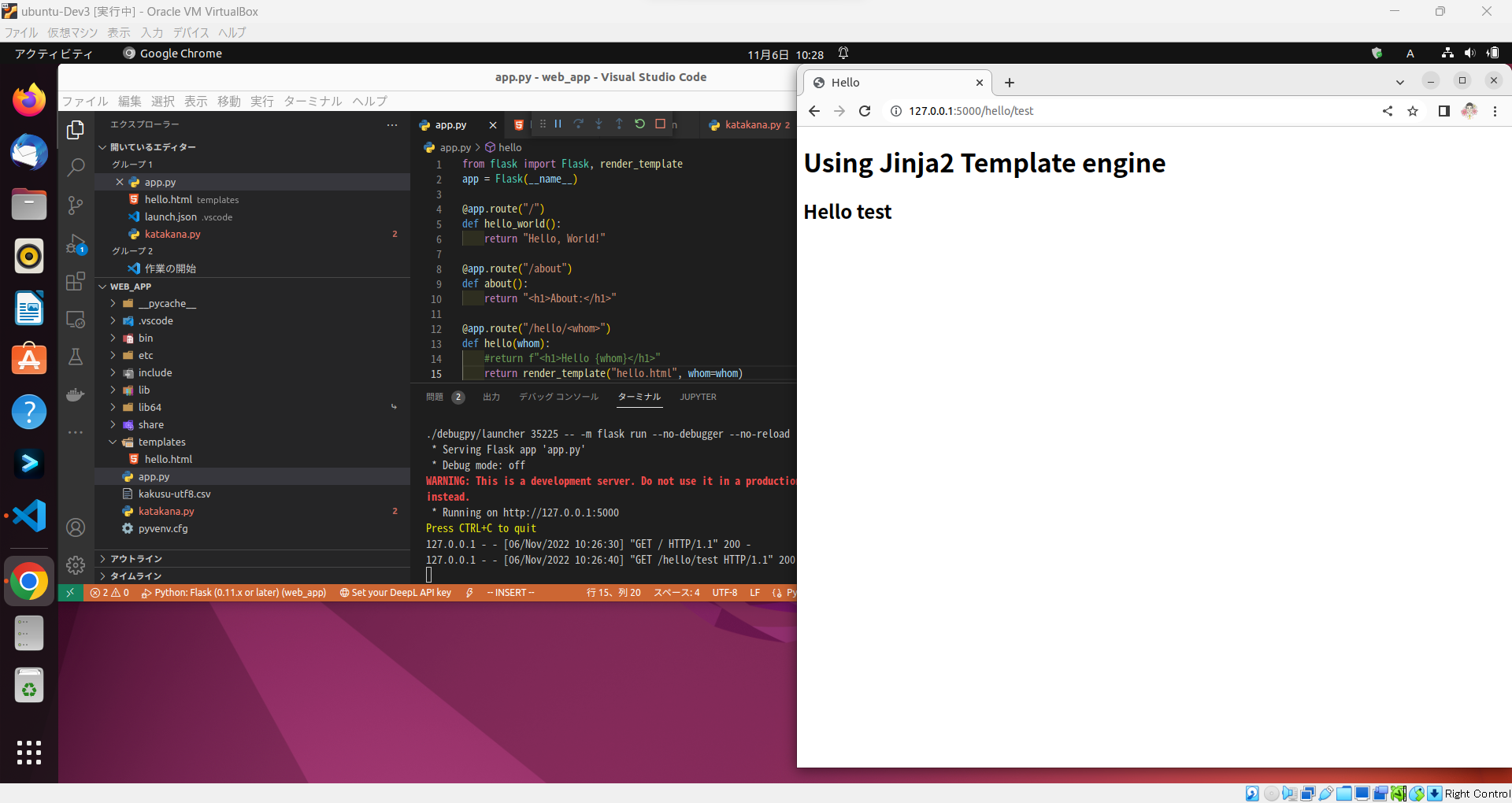Open the Source Control view
The image size is (1512, 803).
(76, 205)
